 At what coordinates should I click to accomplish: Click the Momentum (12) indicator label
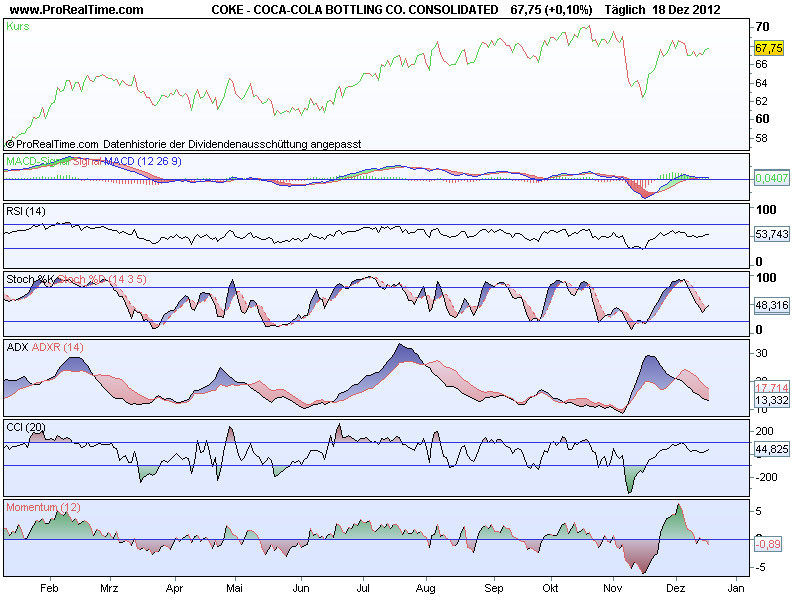(43, 507)
